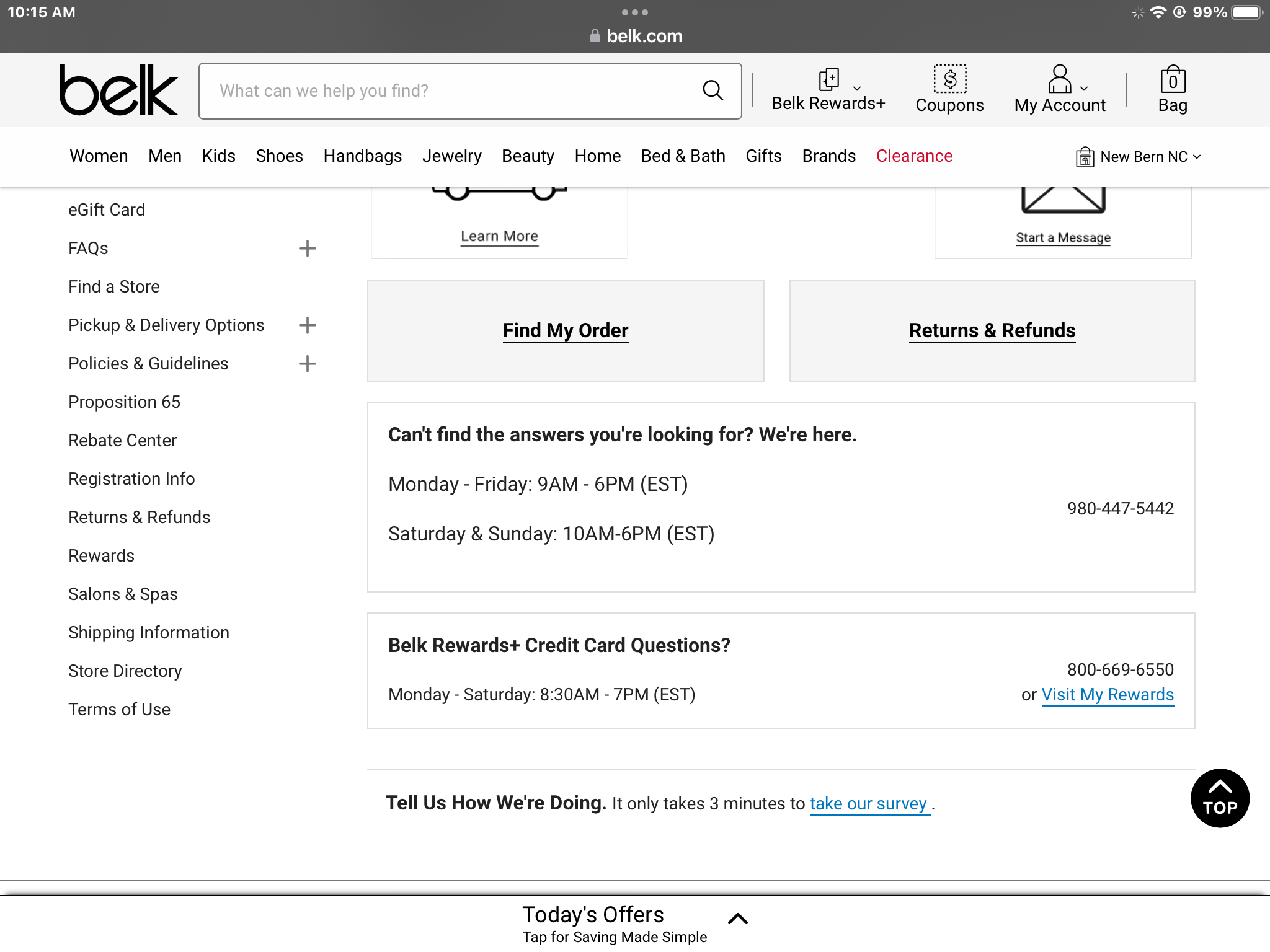Open Belk Rewards+ dropdown chevron
This screenshot has height=952, width=1270.
pos(857,88)
